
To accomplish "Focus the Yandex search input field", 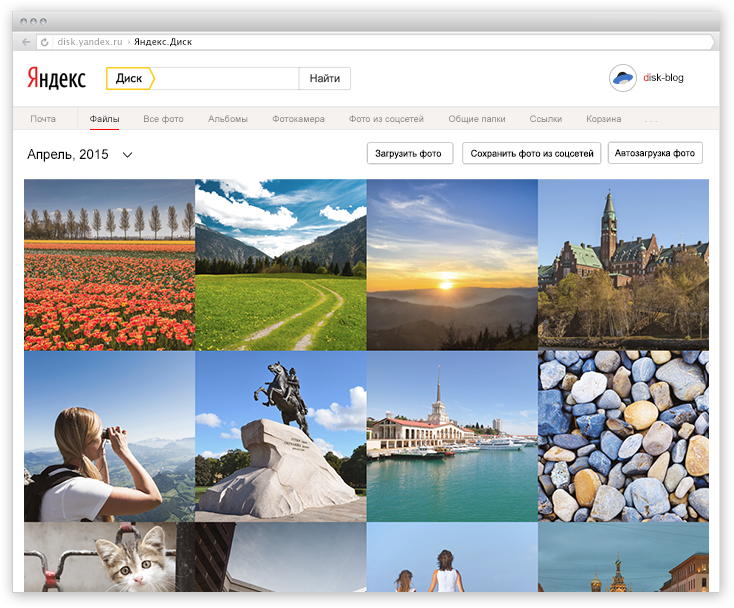I will (227, 78).
